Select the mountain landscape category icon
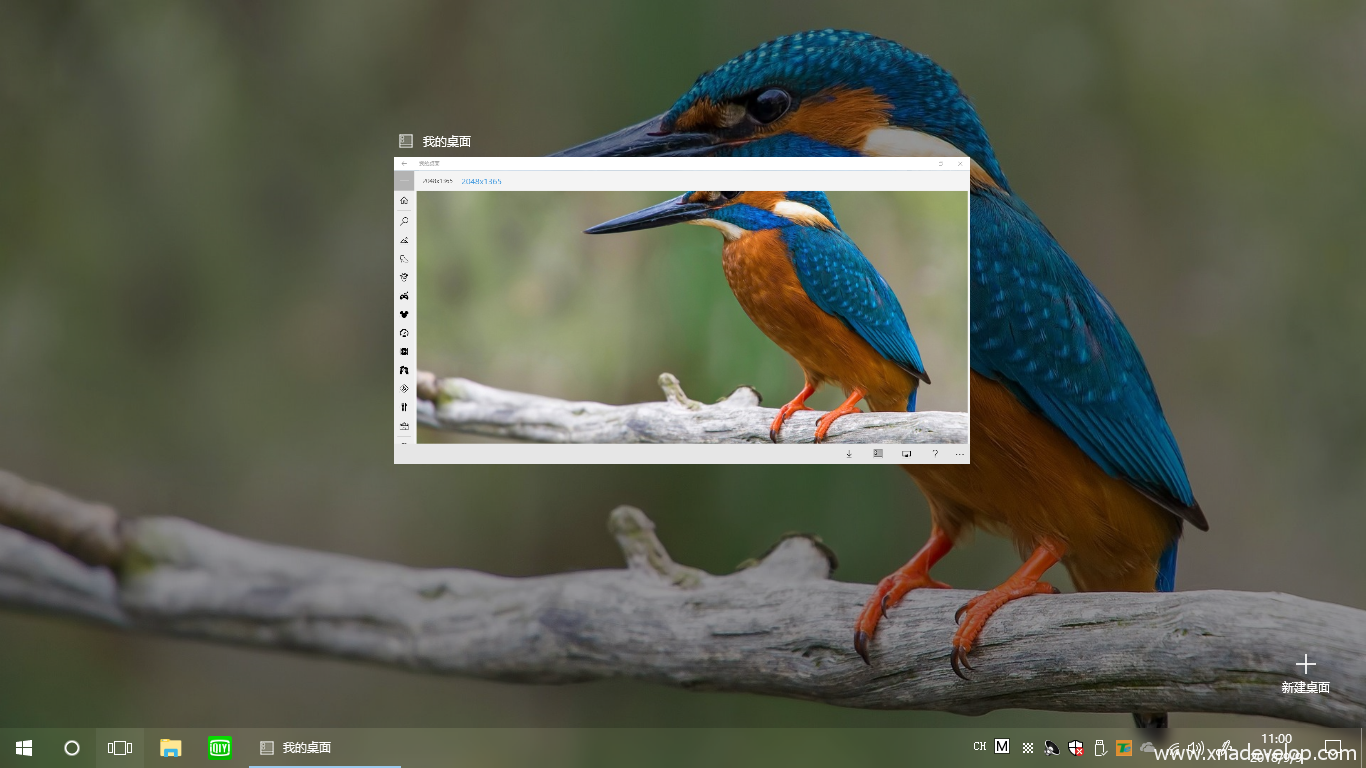 click(404, 240)
